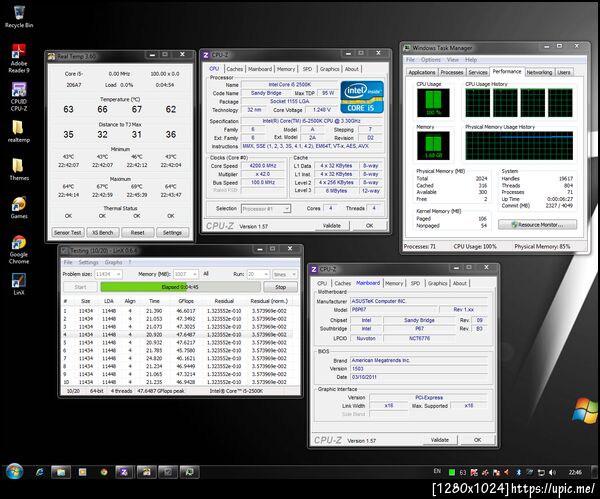Open the Graphs menu in LinX
Screen dimensions: 600x499
tap(113, 263)
